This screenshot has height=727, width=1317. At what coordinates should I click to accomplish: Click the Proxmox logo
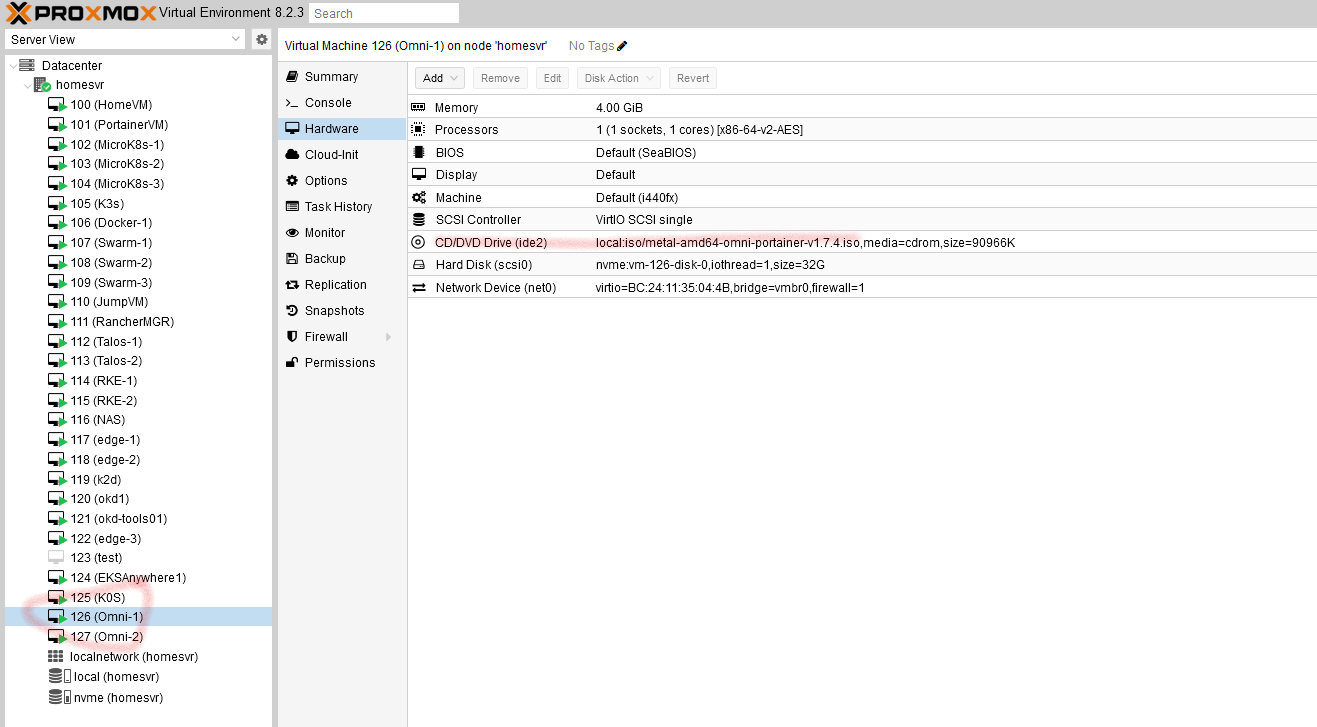pos(81,13)
